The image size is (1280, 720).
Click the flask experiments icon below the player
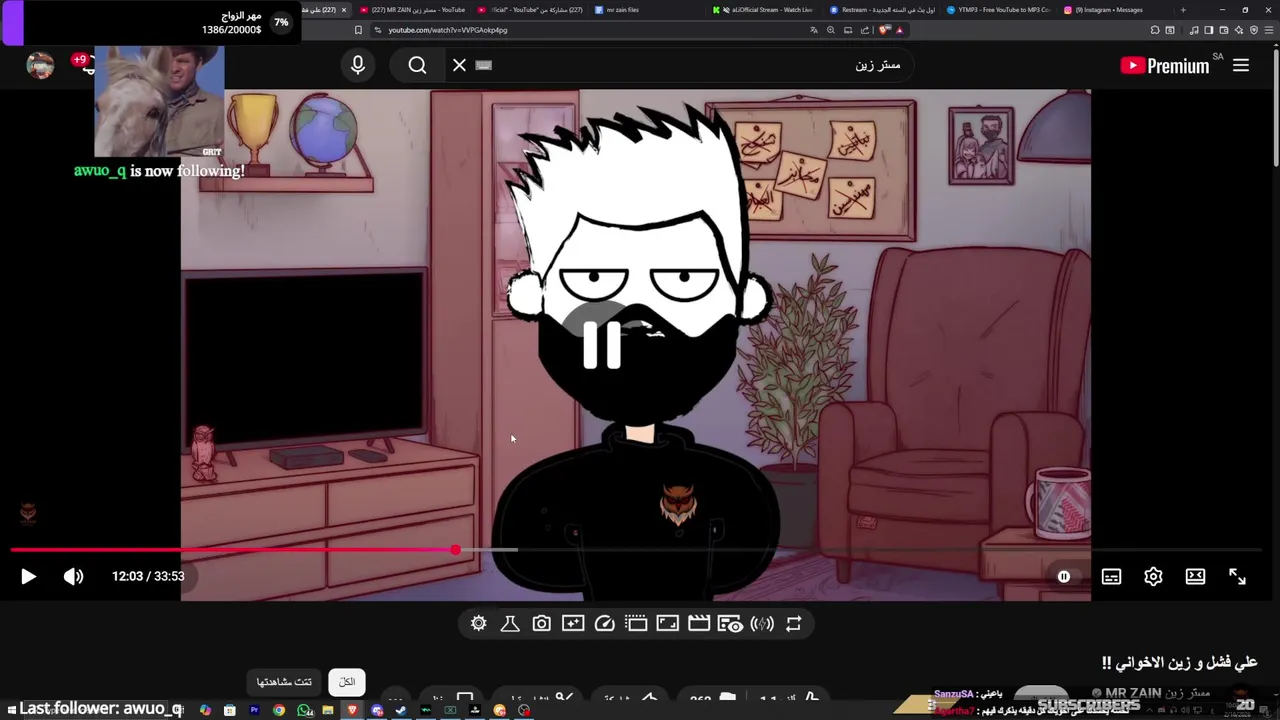click(x=510, y=623)
